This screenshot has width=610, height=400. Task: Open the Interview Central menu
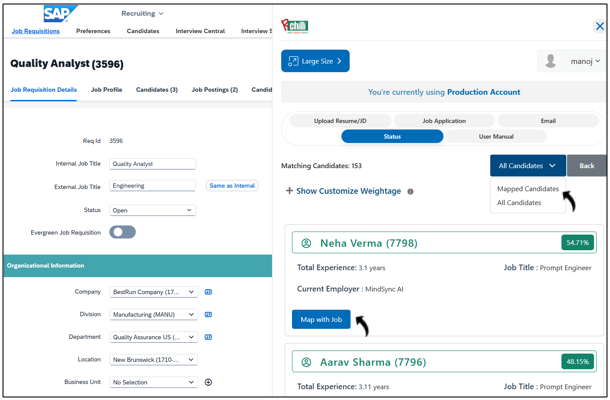(200, 31)
